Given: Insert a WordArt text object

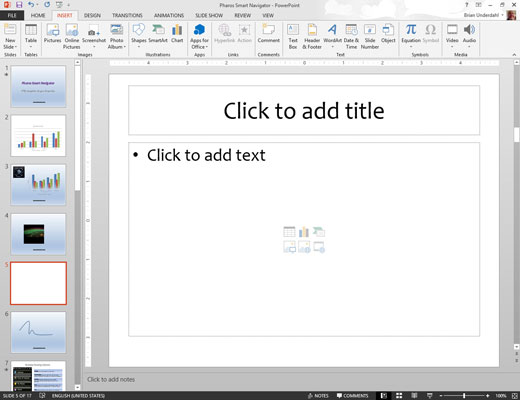Looking at the screenshot, I should tap(332, 36).
